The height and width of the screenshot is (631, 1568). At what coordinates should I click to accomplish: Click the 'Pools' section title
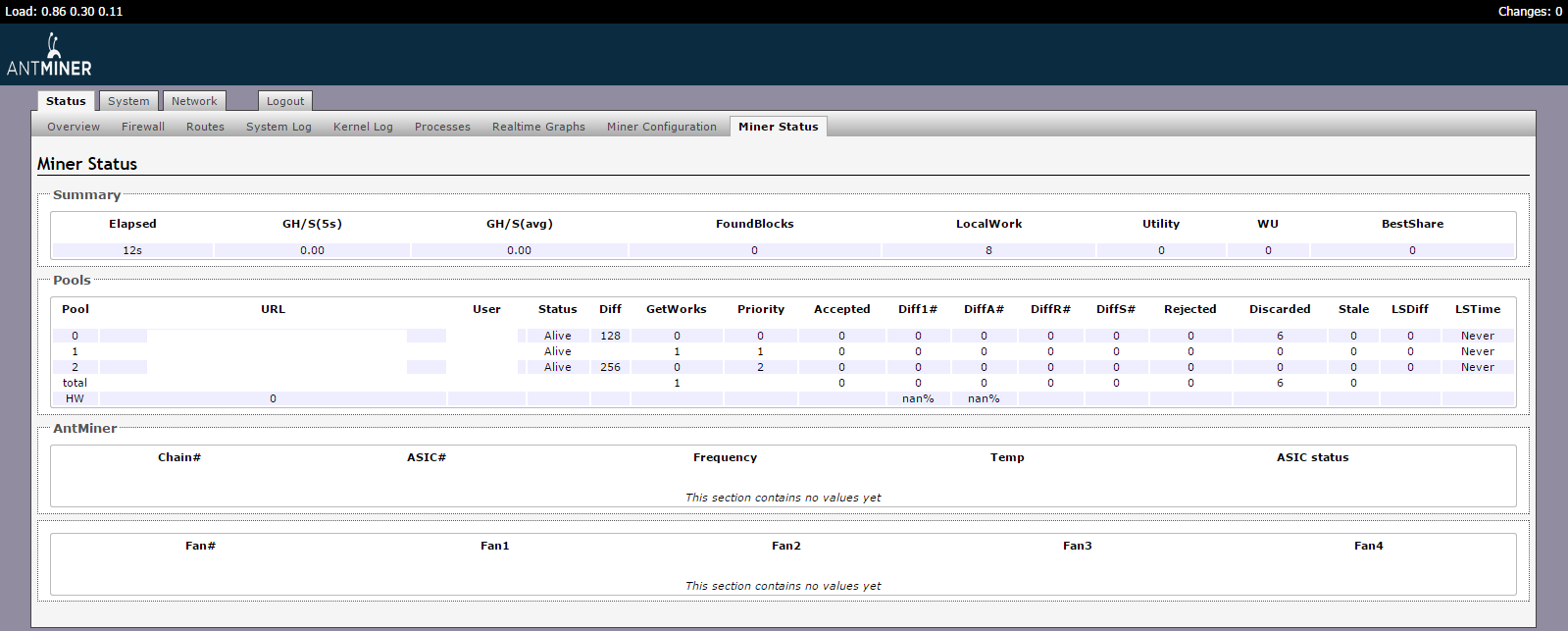coord(72,281)
